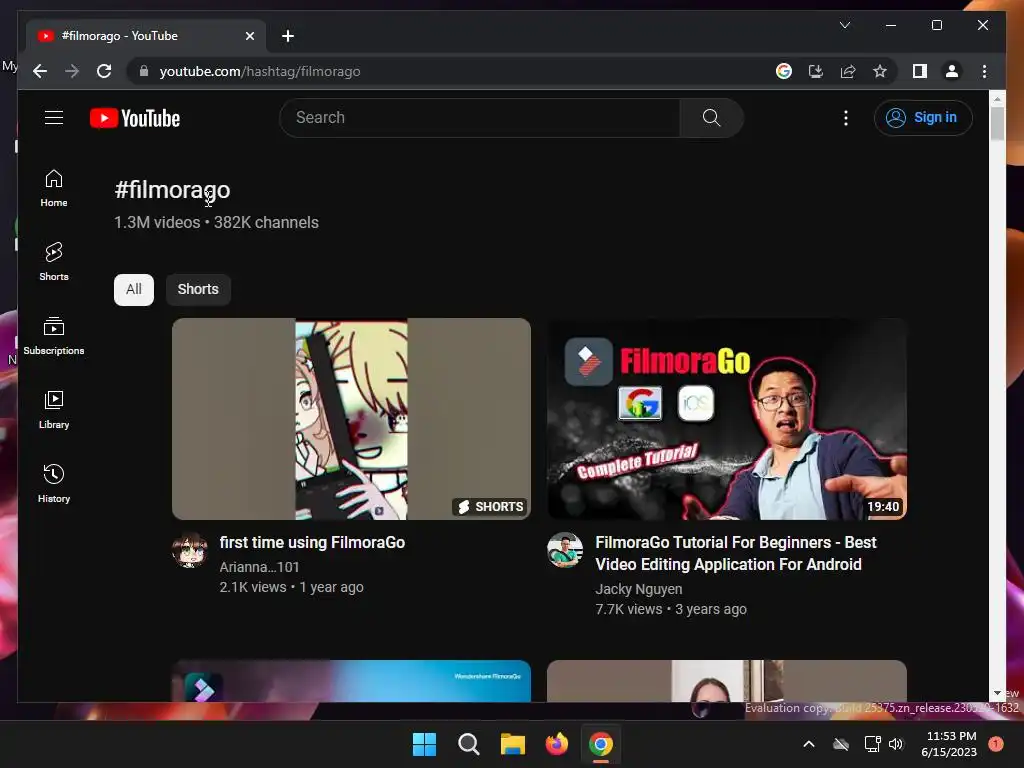Click Jacky Nguyen channel avatar
This screenshot has height=768, width=1024.
click(565, 550)
